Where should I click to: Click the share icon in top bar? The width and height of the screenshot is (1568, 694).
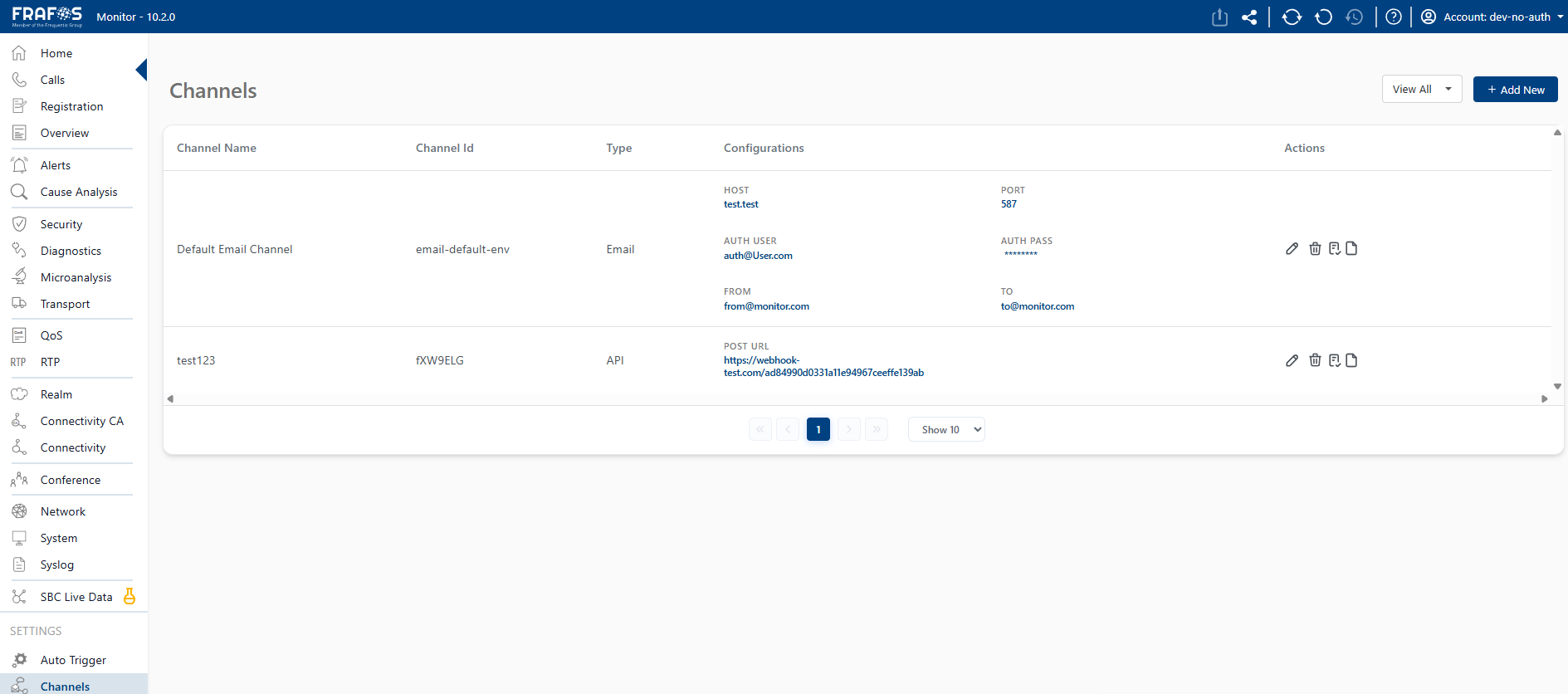[x=1249, y=17]
